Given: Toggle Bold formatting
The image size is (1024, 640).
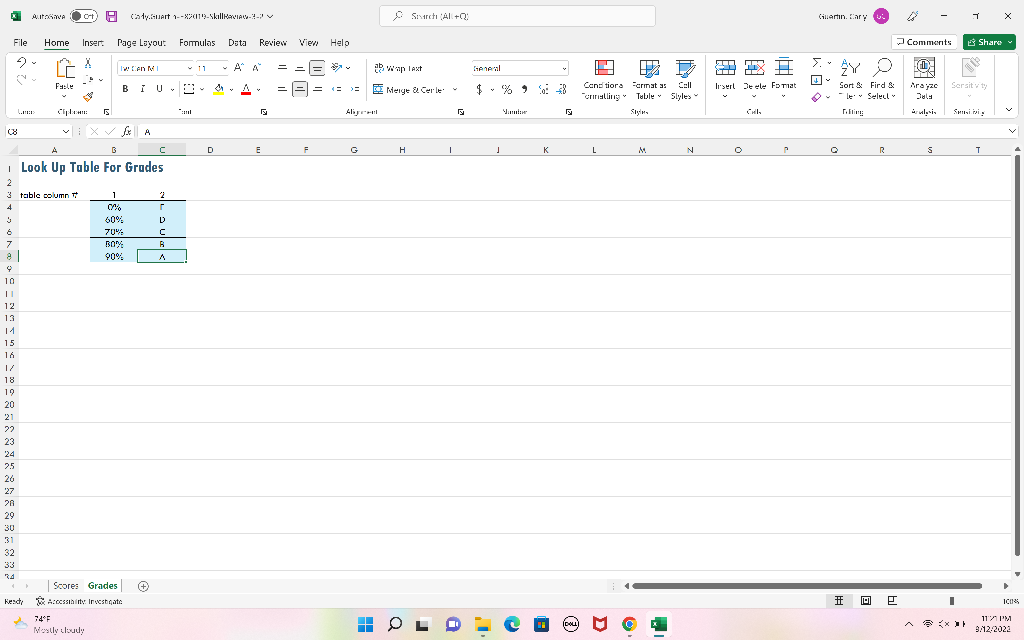Looking at the screenshot, I should pyautogui.click(x=125, y=89).
